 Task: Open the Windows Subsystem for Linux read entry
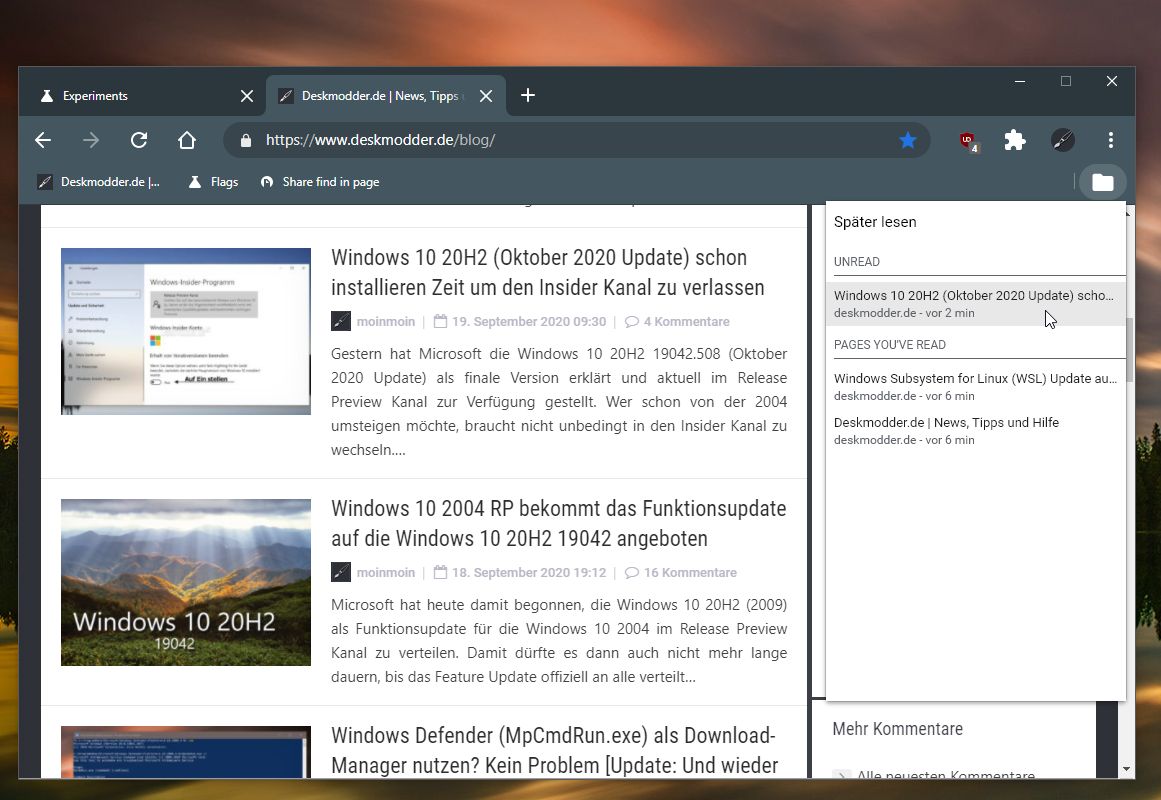coord(976,387)
